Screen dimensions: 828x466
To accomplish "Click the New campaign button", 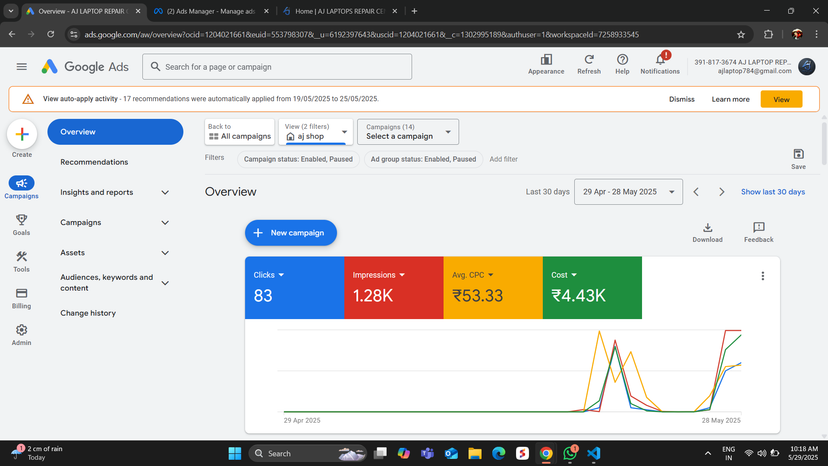I will click(x=290, y=233).
